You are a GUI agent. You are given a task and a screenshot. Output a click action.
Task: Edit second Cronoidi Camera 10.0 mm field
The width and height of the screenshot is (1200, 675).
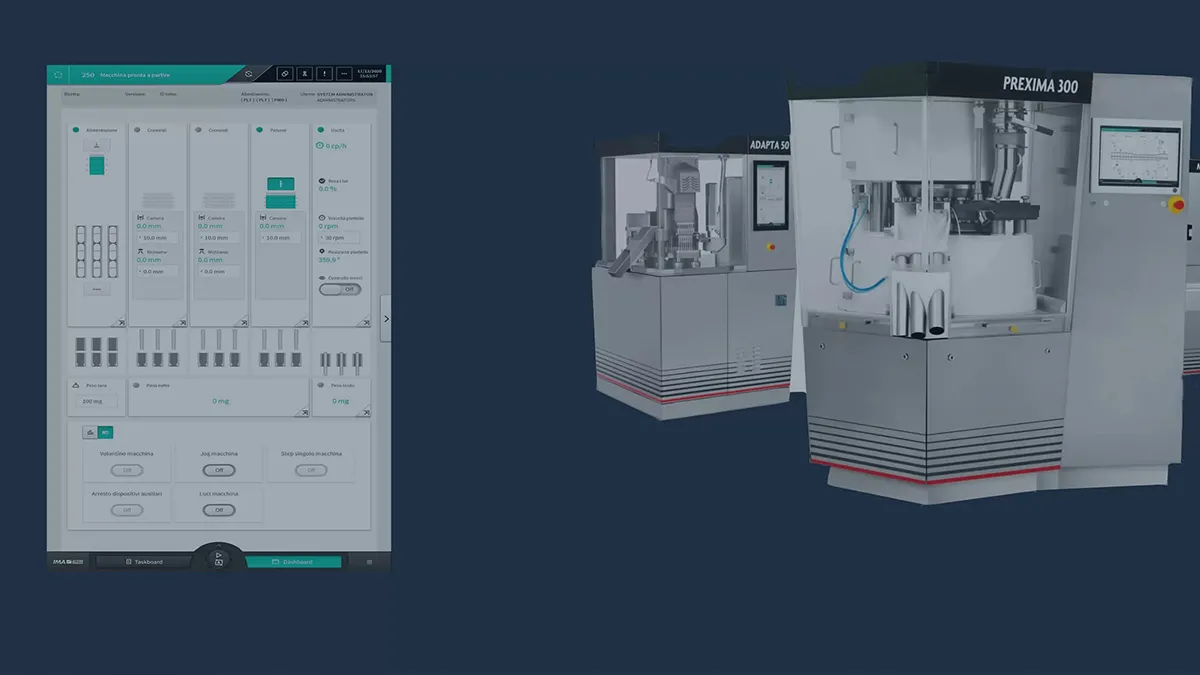219,238
